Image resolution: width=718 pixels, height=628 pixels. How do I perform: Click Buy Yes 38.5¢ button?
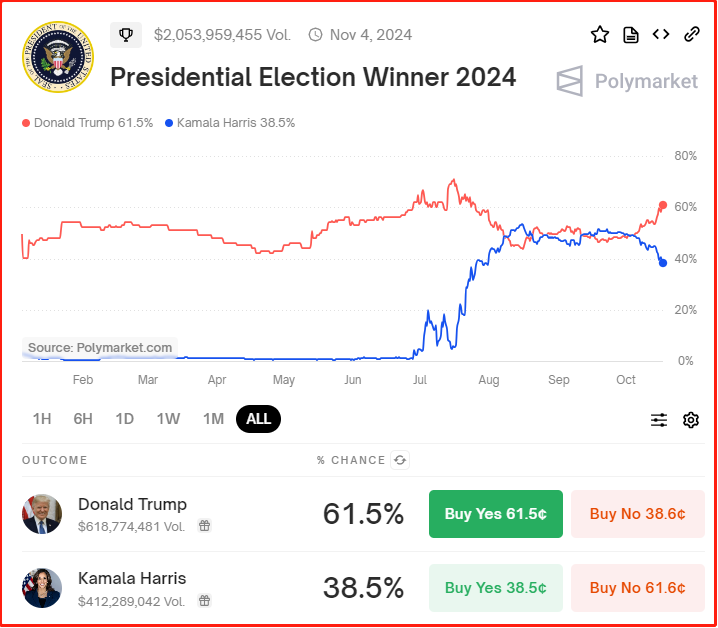click(x=495, y=588)
